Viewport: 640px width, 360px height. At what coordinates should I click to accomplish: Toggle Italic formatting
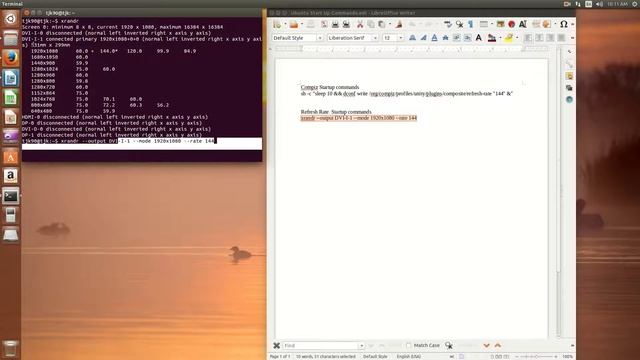coord(423,38)
